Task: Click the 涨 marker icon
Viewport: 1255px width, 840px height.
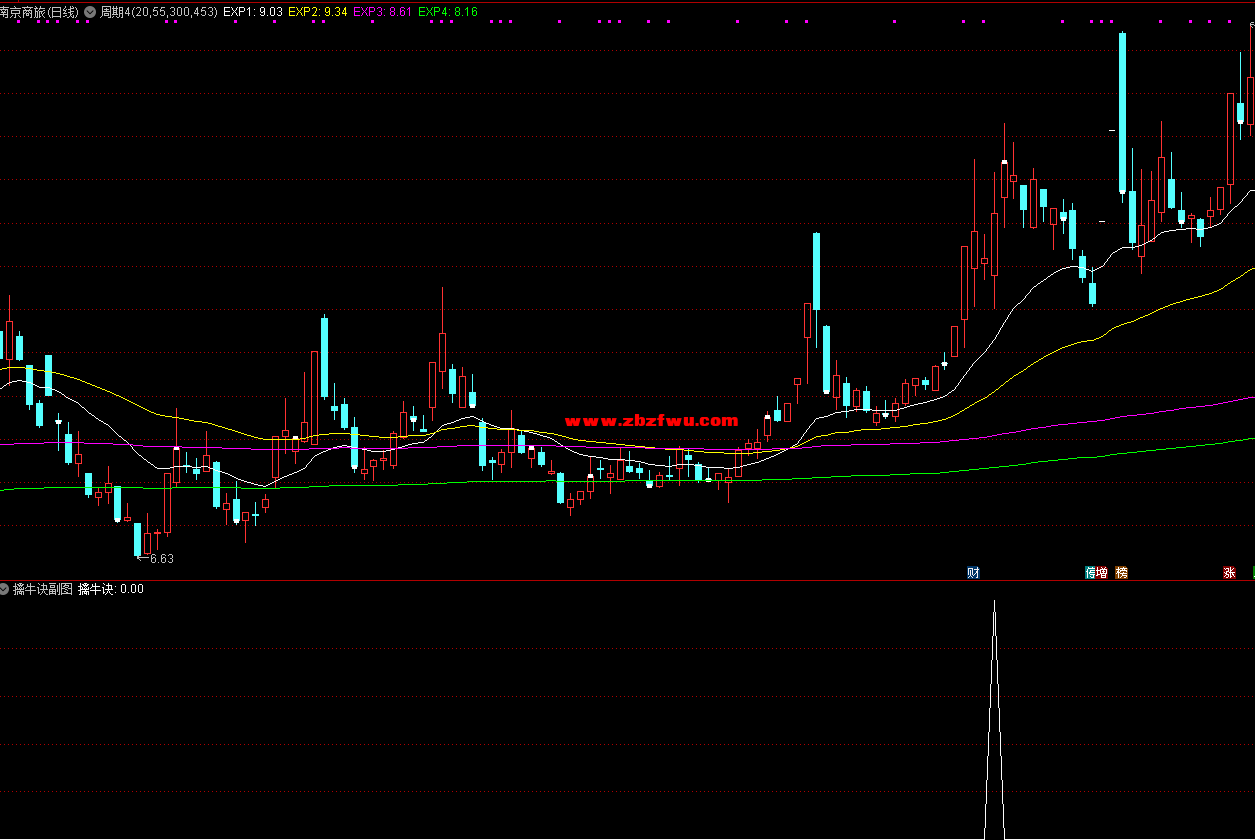Action: click(1229, 573)
